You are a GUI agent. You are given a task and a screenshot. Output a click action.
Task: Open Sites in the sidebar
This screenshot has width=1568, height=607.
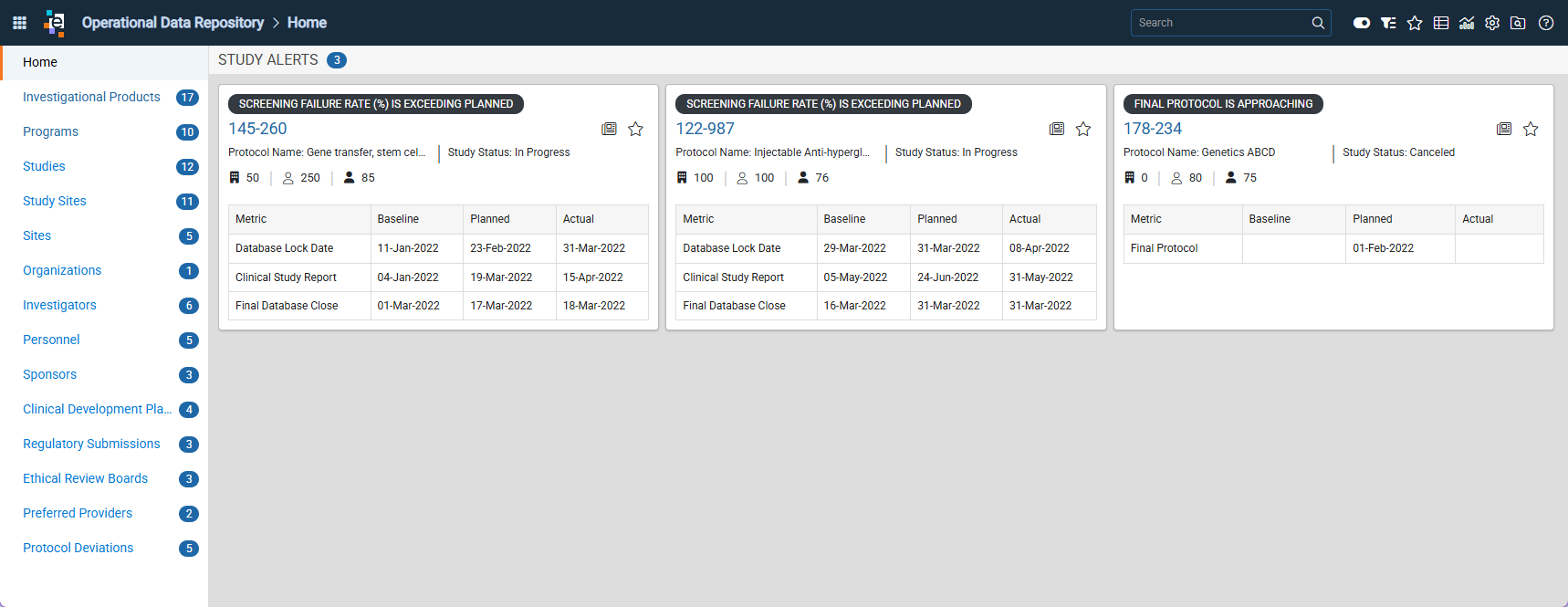click(37, 235)
